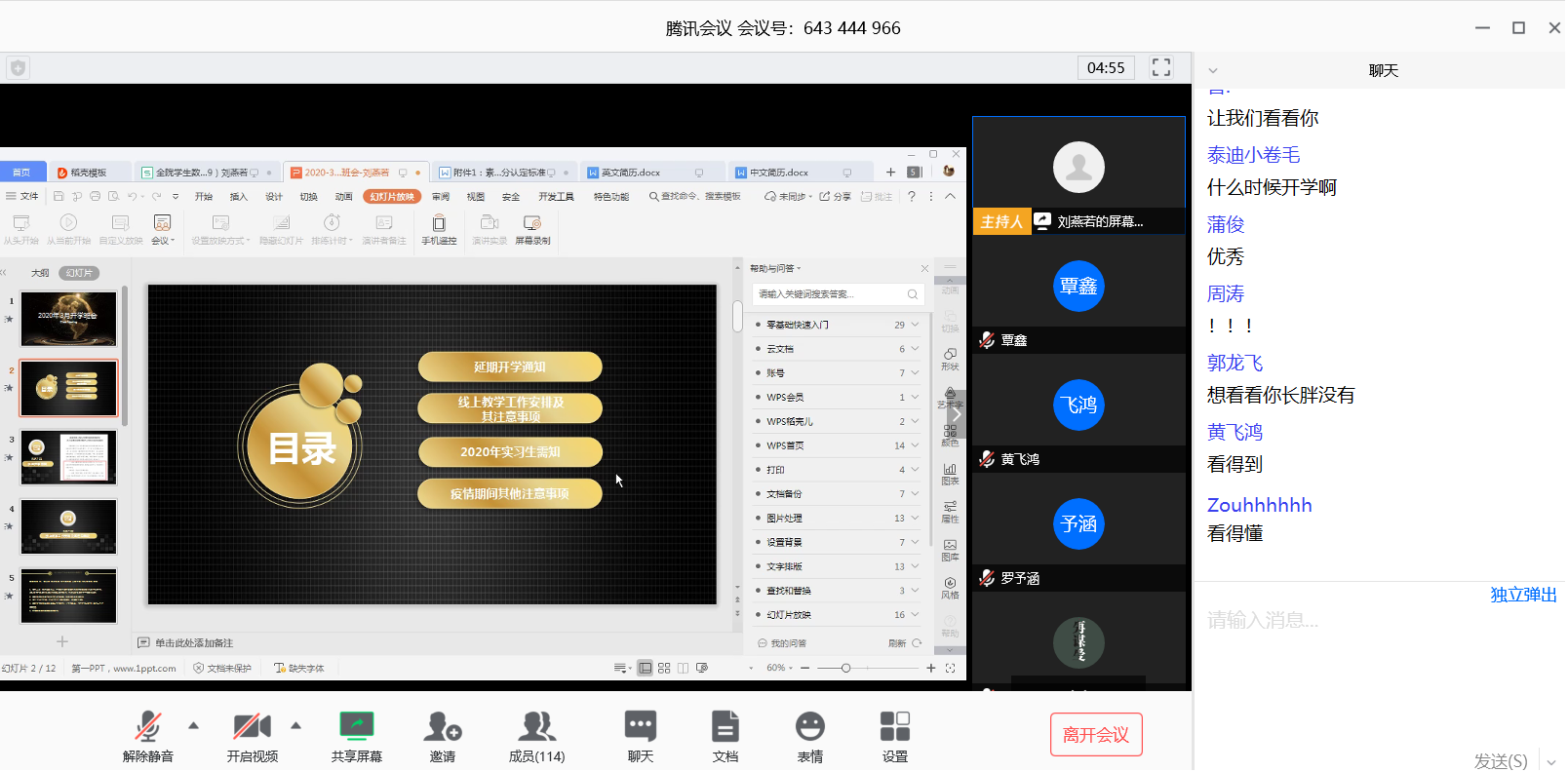Click the 2020年实习生需知 button on the slide
This screenshot has width=1568, height=772.
510,451
